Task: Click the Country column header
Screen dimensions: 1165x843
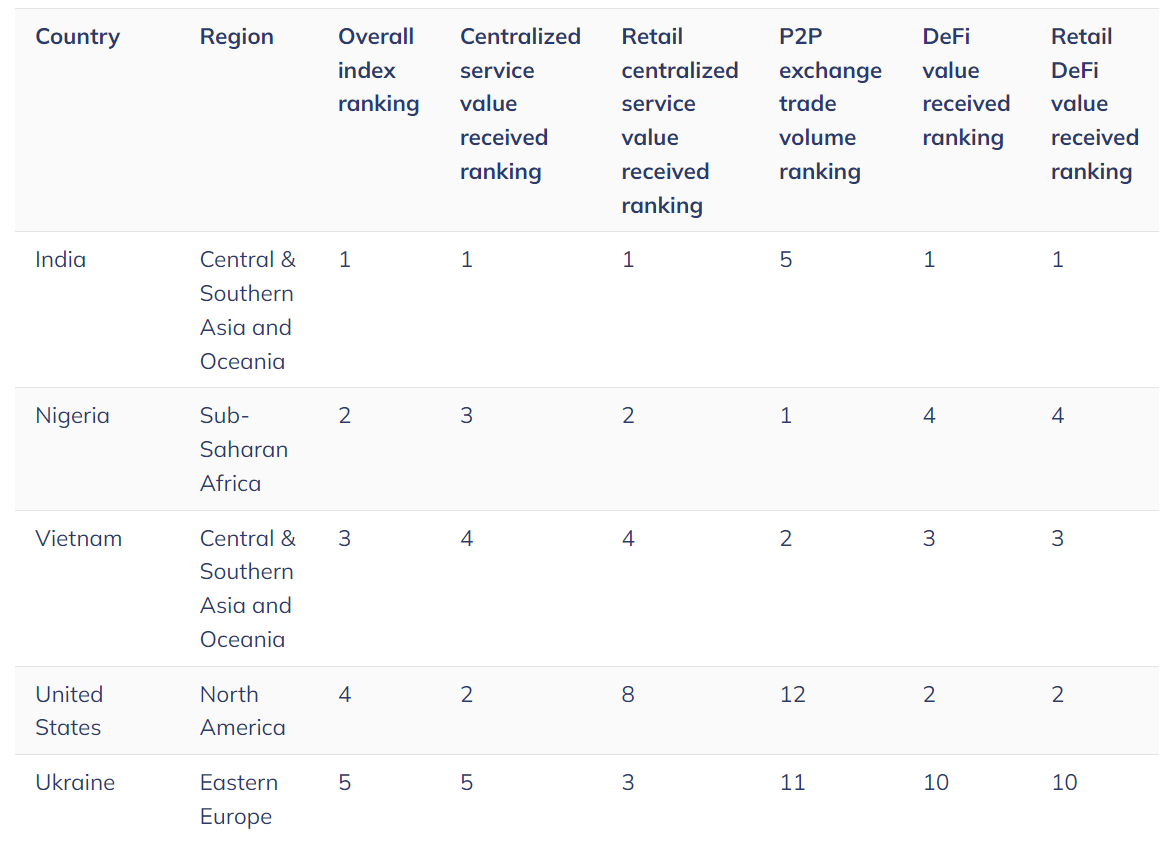Action: (77, 37)
